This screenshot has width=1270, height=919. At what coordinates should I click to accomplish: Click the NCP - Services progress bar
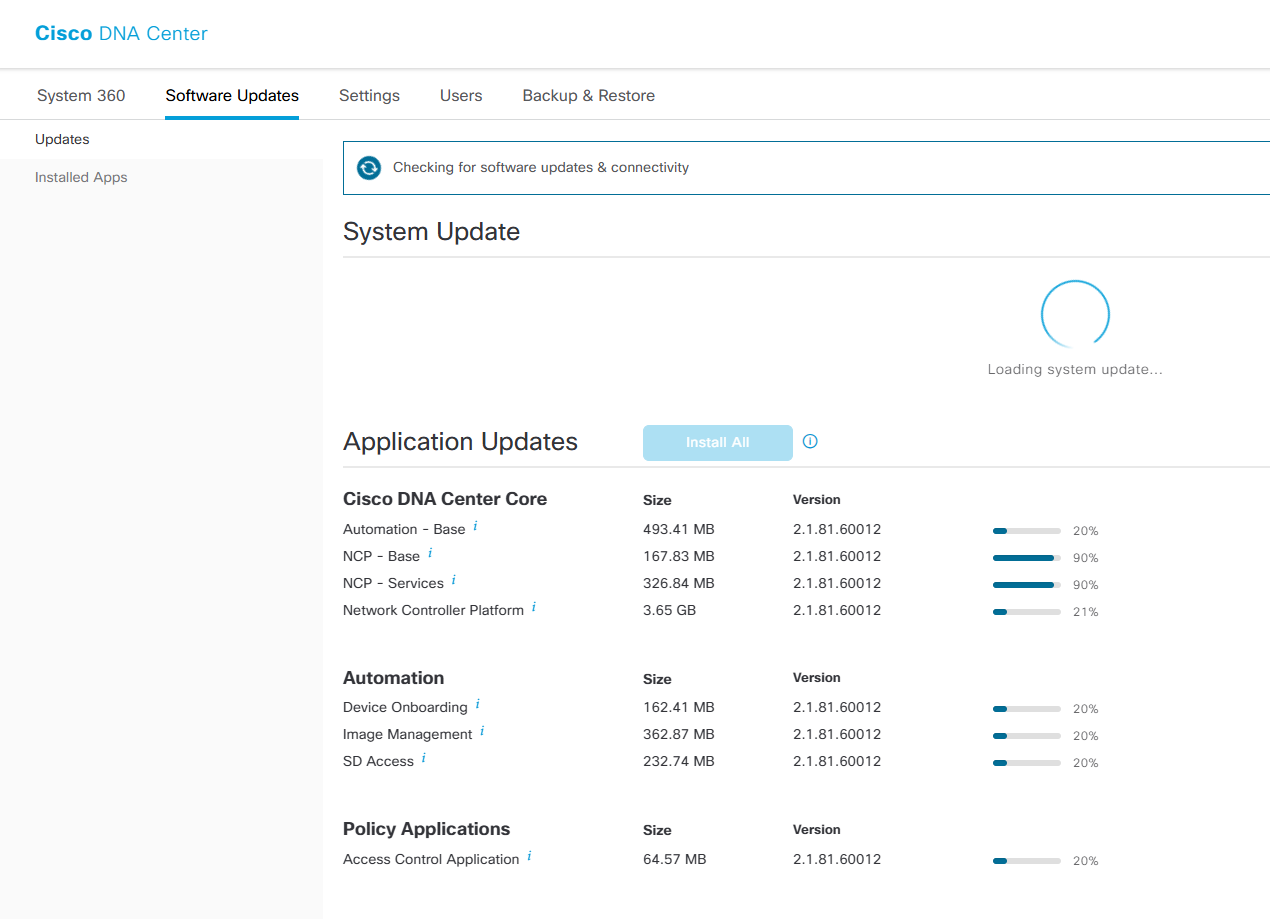pyautogui.click(x=1027, y=585)
